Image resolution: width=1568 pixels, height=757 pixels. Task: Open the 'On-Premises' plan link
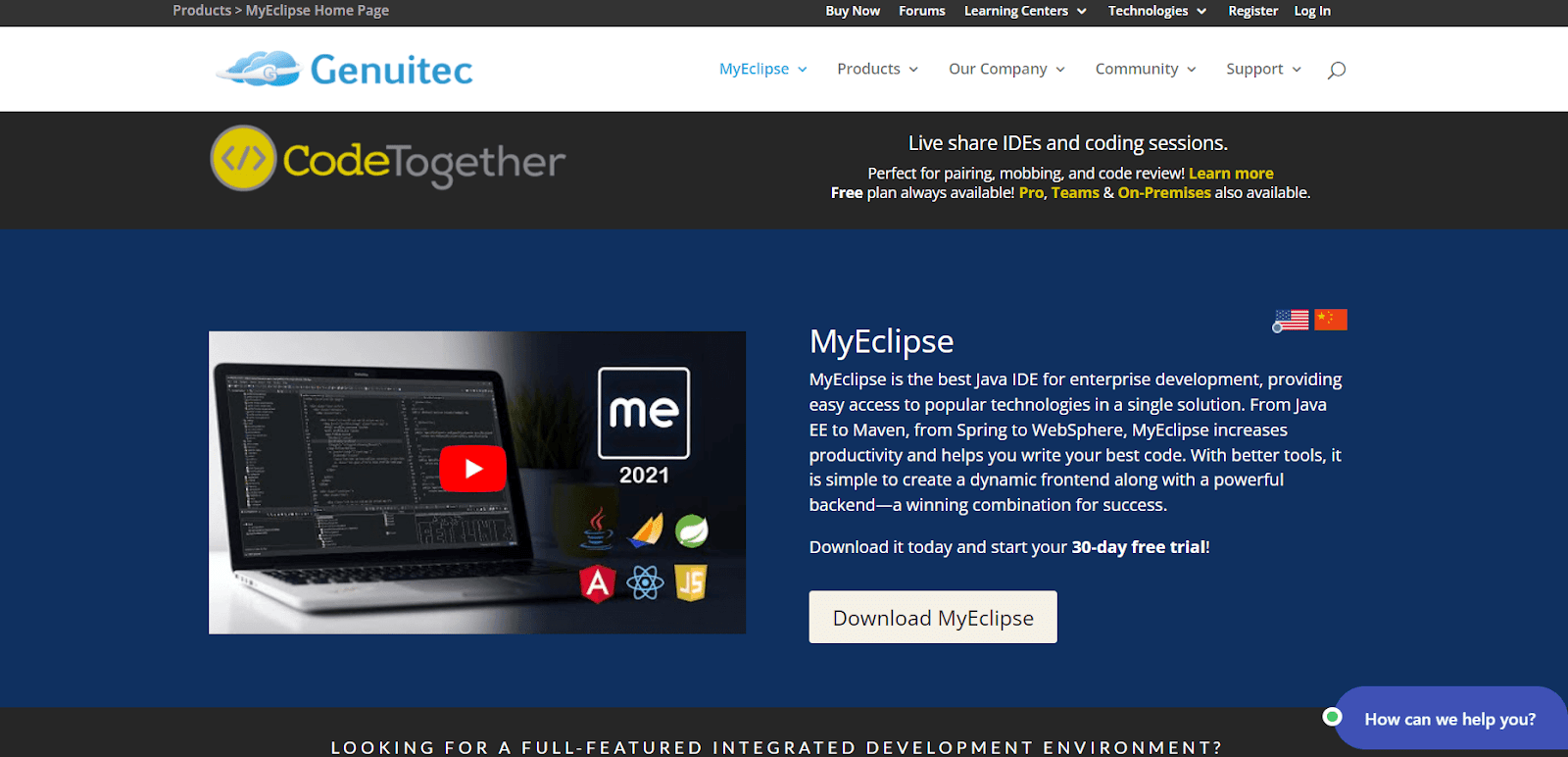coord(1164,193)
